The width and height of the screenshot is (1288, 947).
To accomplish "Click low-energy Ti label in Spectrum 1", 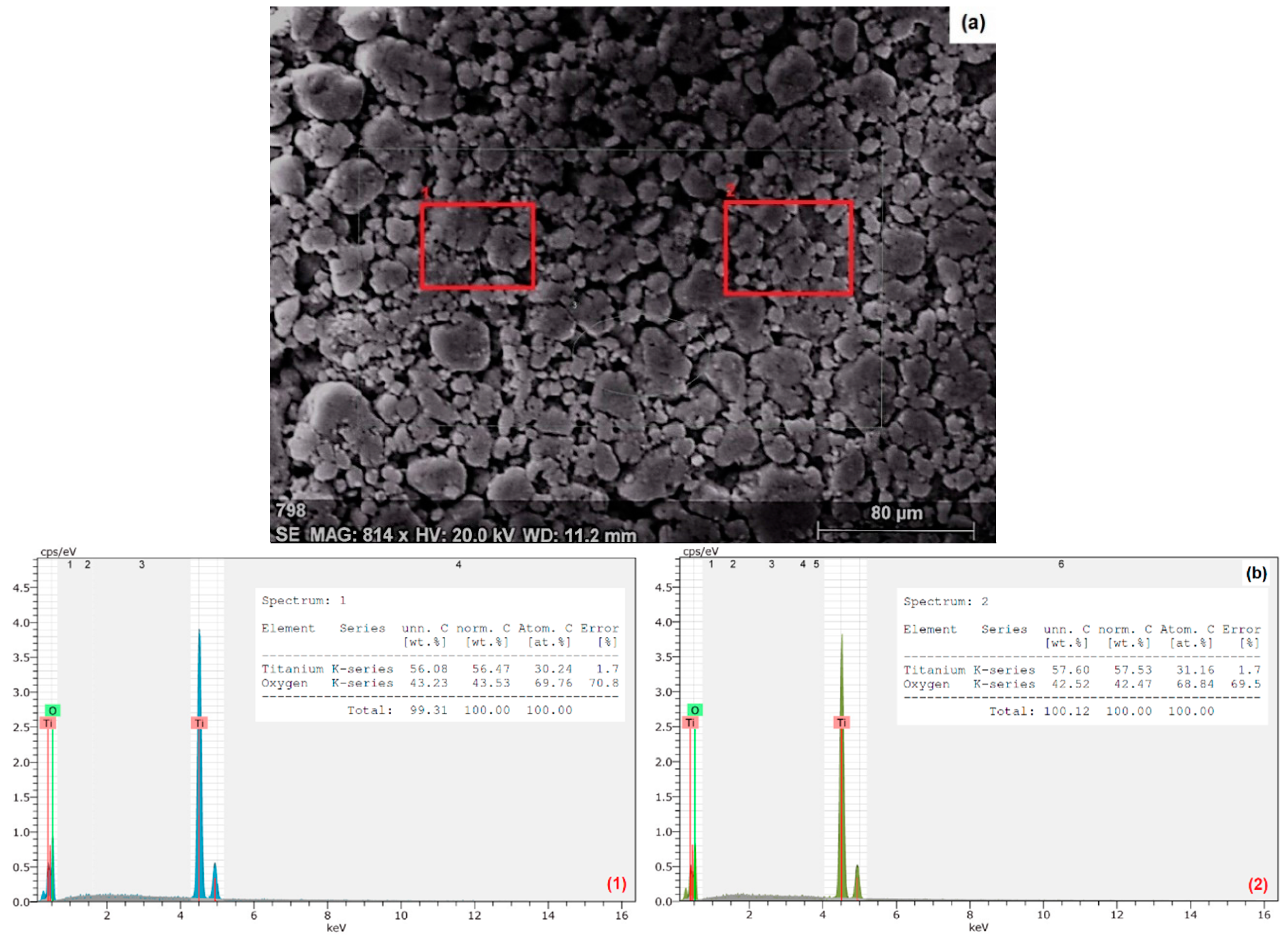I will 48,723.
